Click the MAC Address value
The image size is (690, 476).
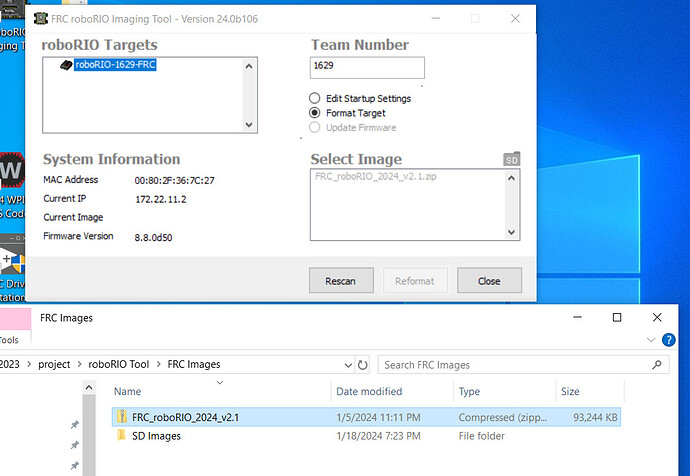pyautogui.click(x=174, y=180)
